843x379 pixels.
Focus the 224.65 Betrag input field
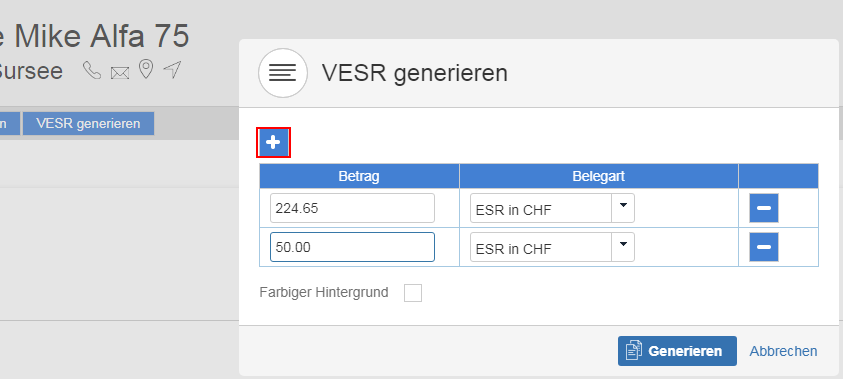(352, 208)
